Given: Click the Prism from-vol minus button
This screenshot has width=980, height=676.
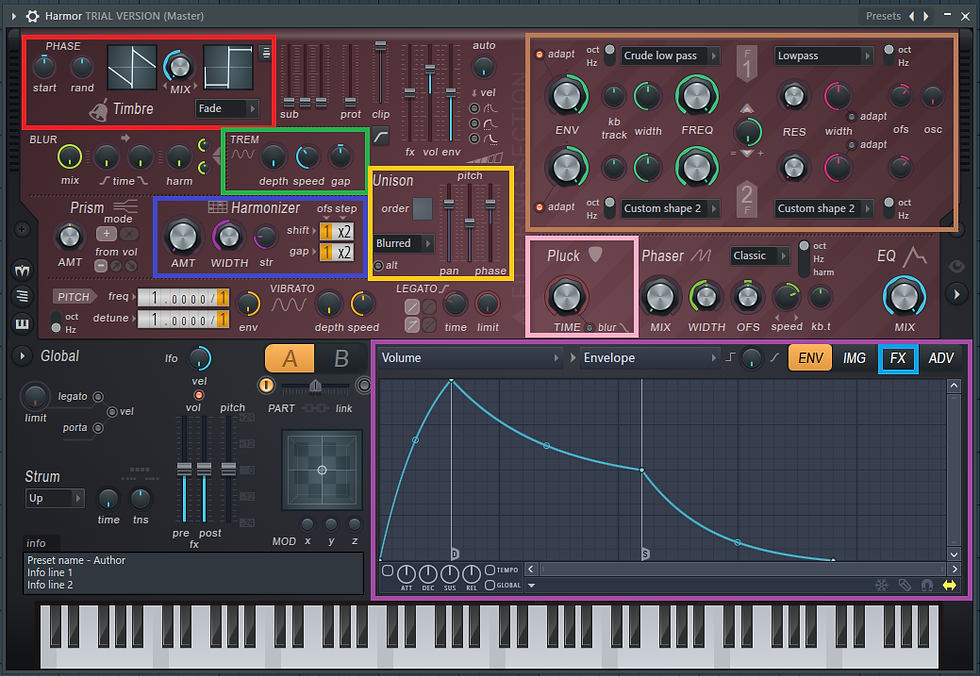Looking at the screenshot, I should (101, 266).
